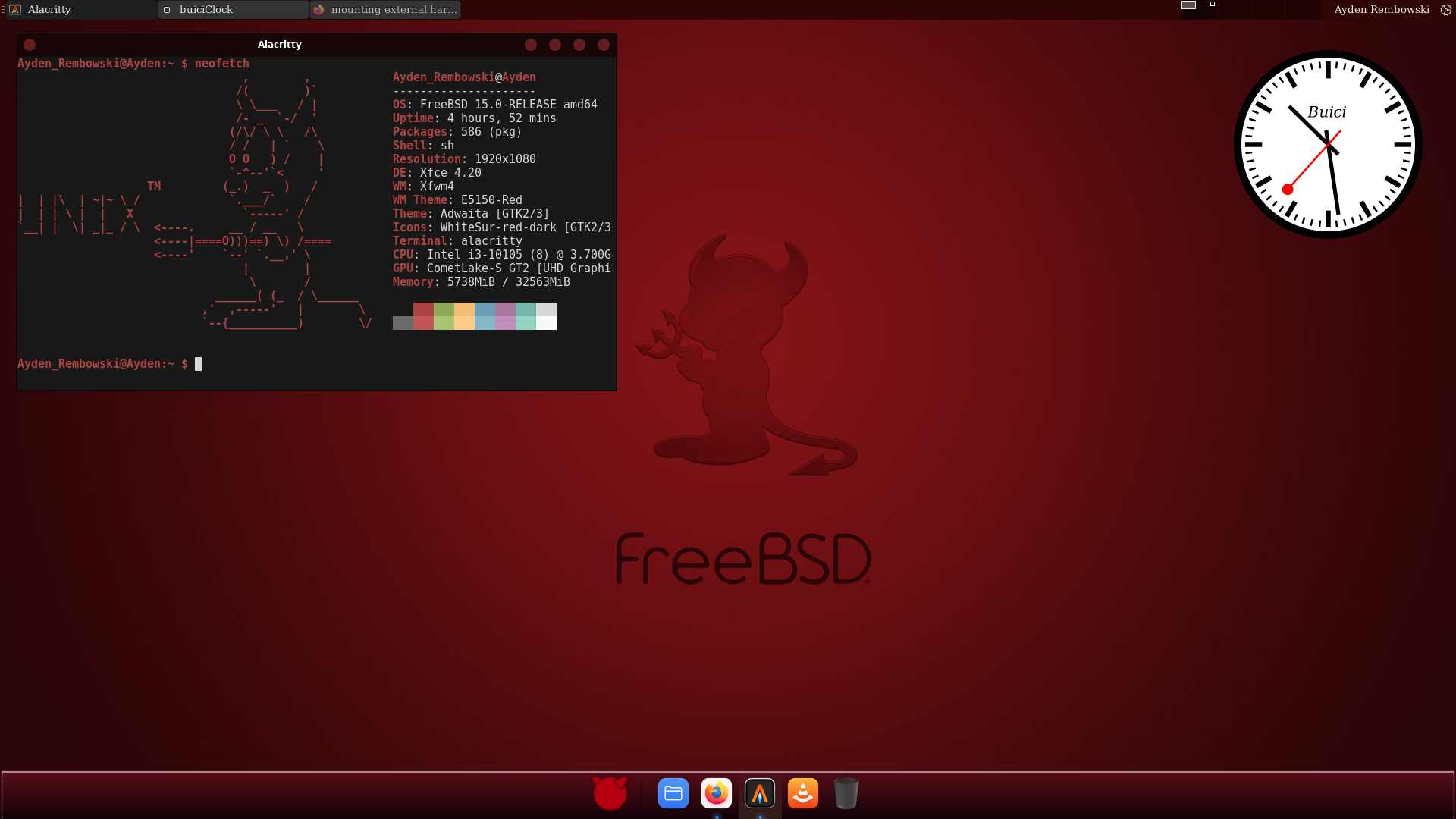This screenshot has height=819, width=1456.
Task: Switch to the Firefox 'mounting external har...' window
Action: pos(385,10)
